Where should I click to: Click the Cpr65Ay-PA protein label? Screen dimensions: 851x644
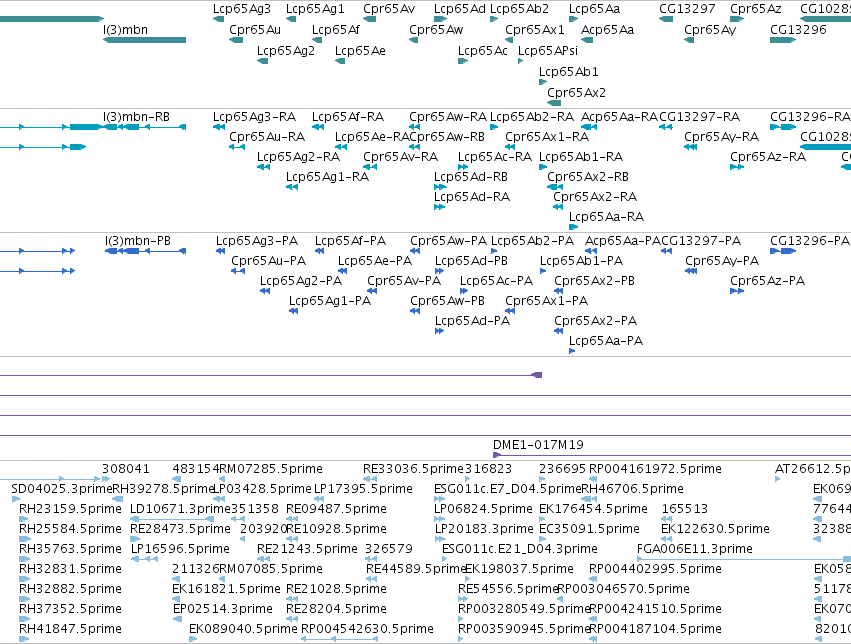click(722, 261)
